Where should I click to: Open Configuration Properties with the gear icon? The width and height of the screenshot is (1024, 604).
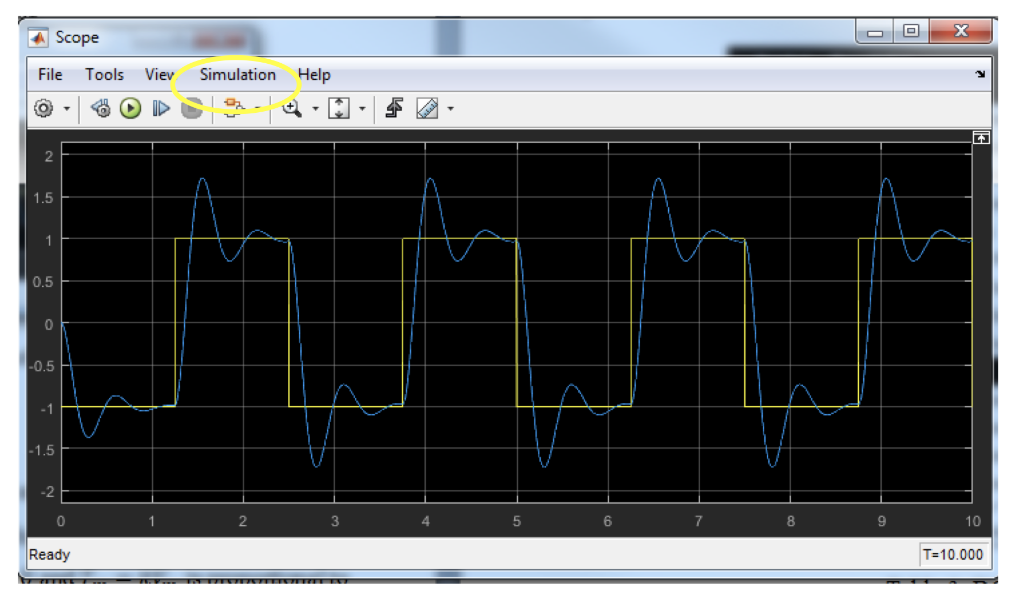click(x=45, y=108)
